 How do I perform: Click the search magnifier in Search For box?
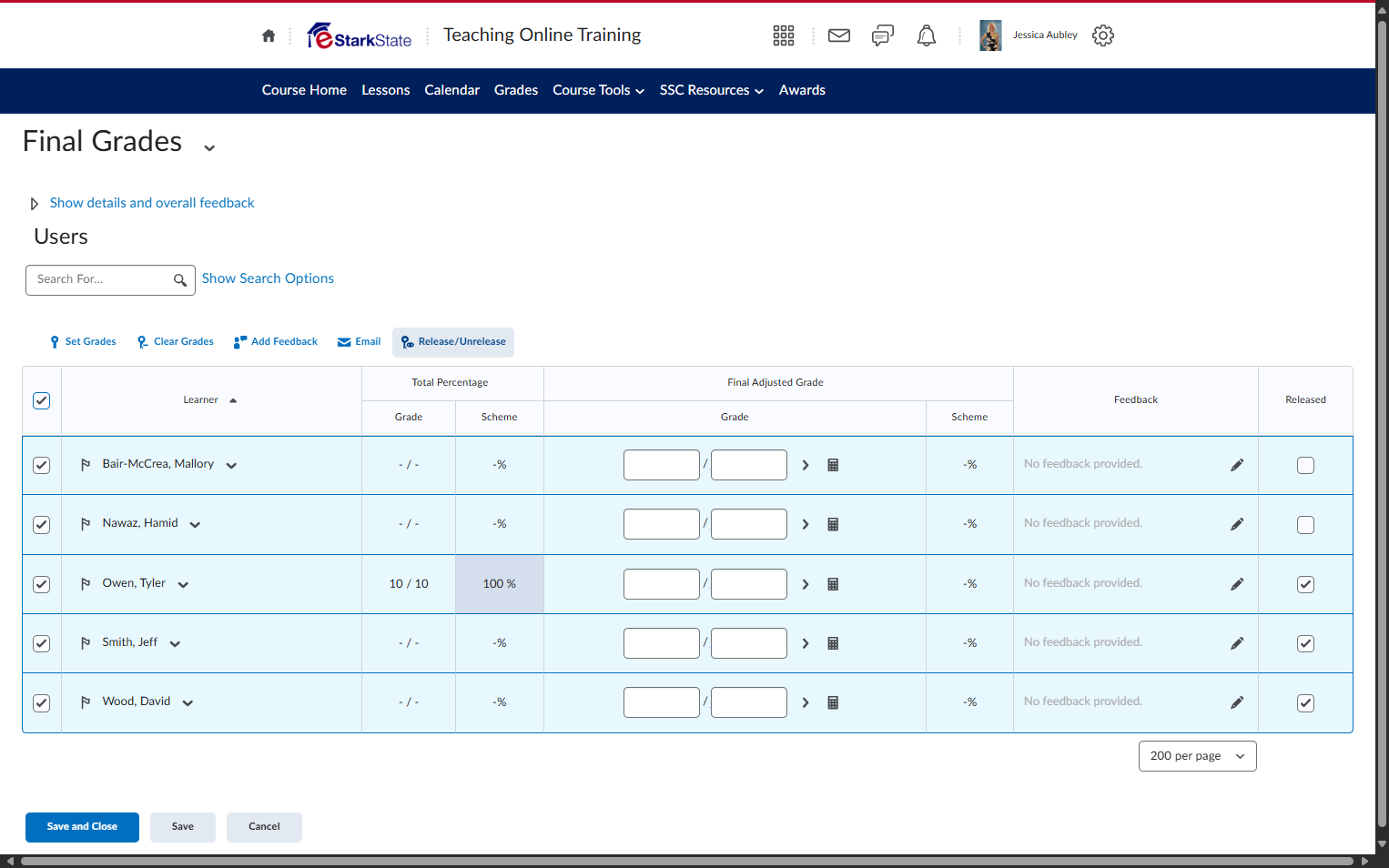(180, 280)
